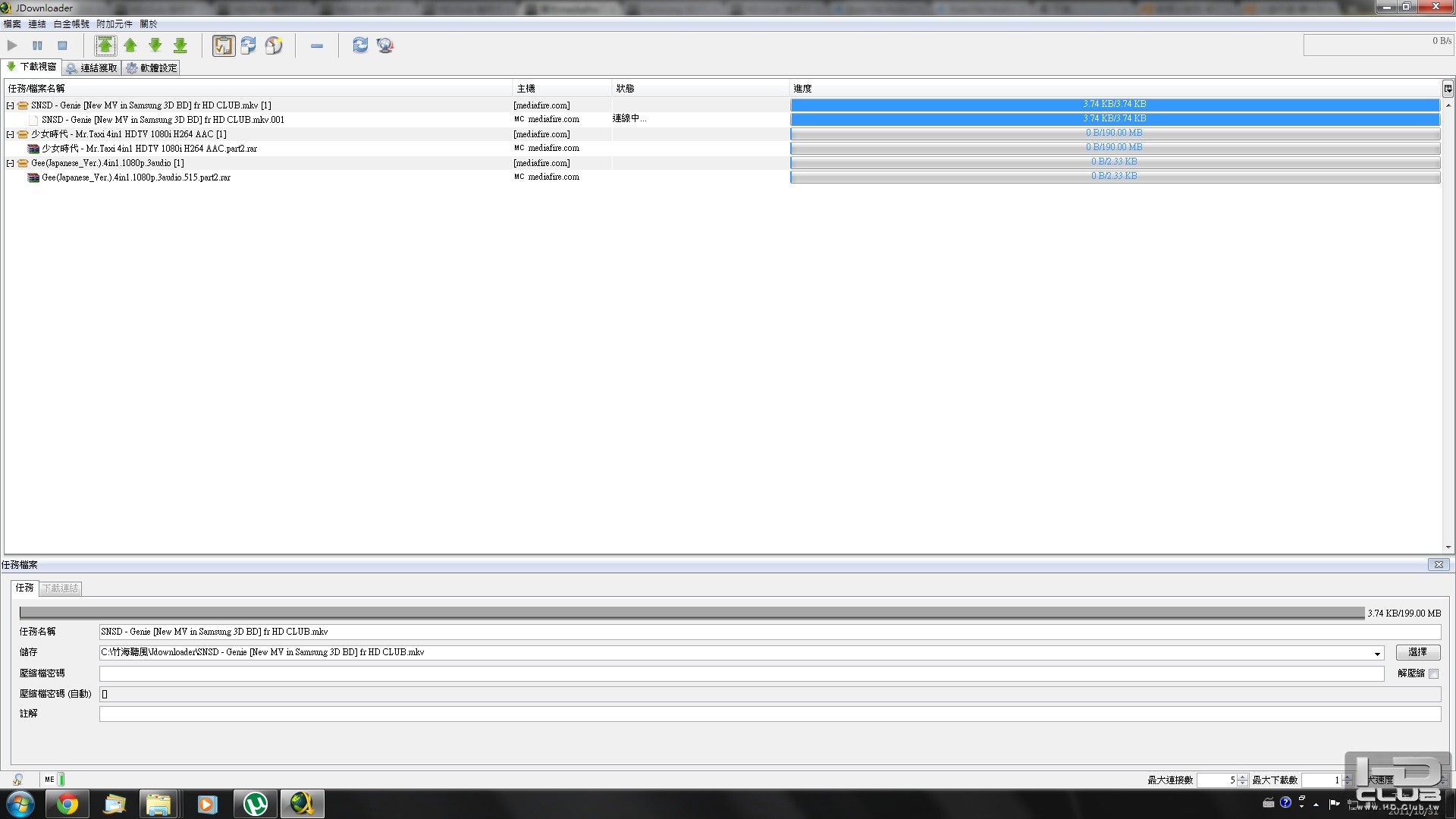Open the 軟體設定 tab
The image size is (1456, 819).
click(x=151, y=67)
